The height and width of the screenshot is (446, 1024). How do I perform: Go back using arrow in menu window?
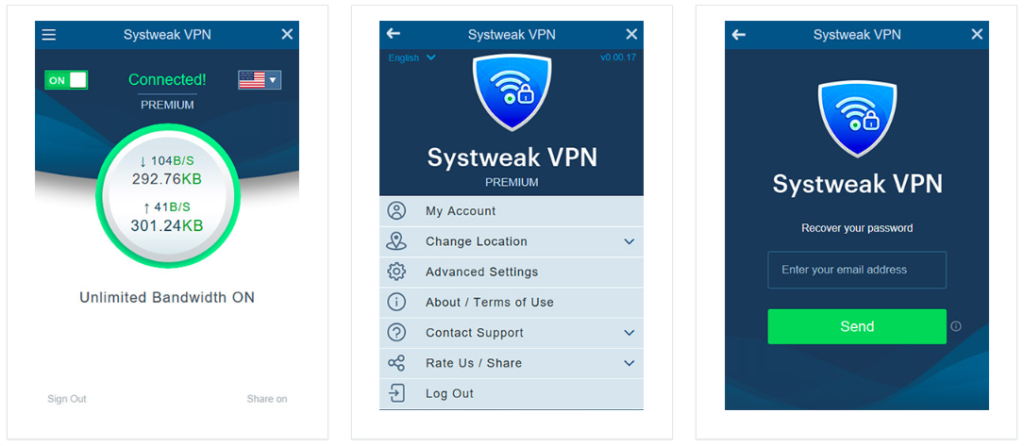(x=393, y=34)
